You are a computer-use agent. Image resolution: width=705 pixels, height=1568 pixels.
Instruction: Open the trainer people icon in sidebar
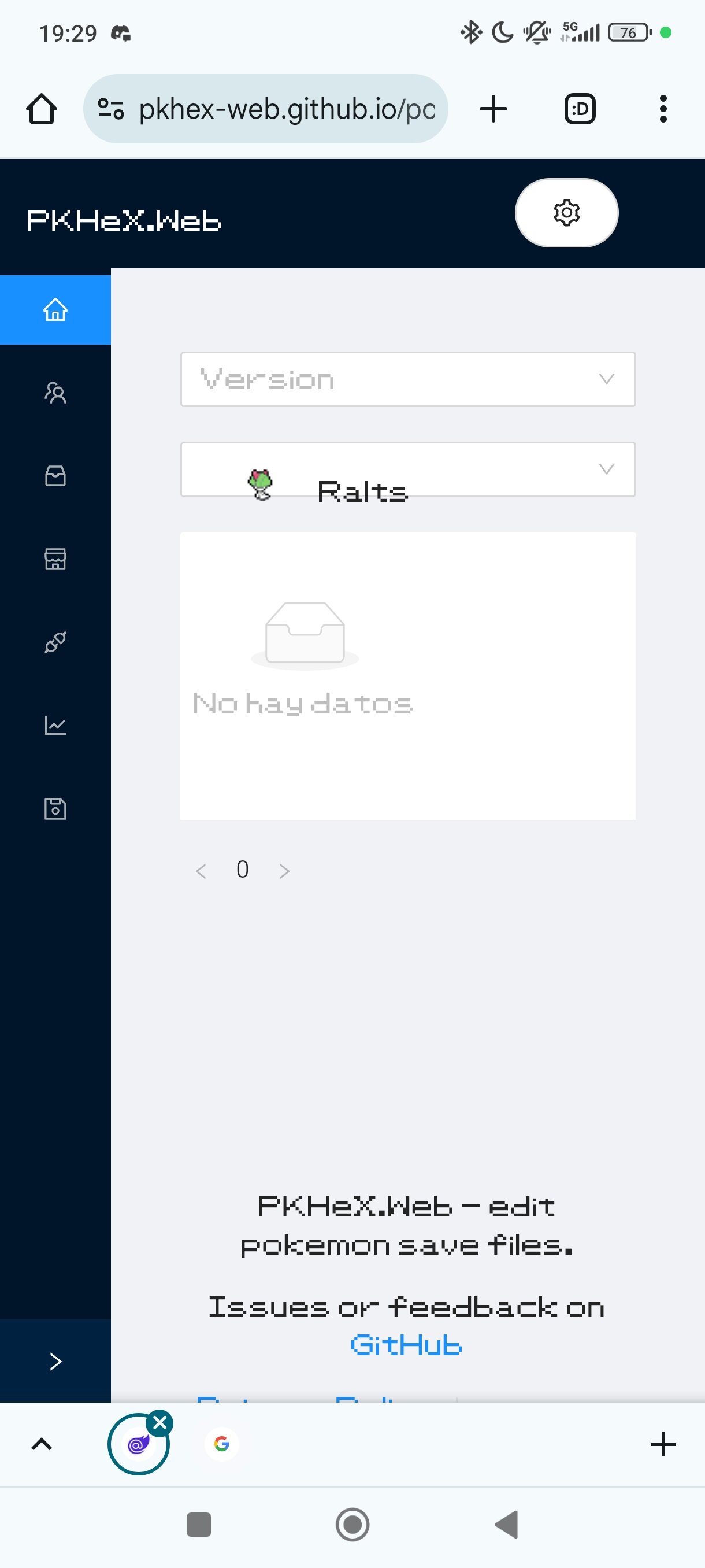pyautogui.click(x=55, y=393)
